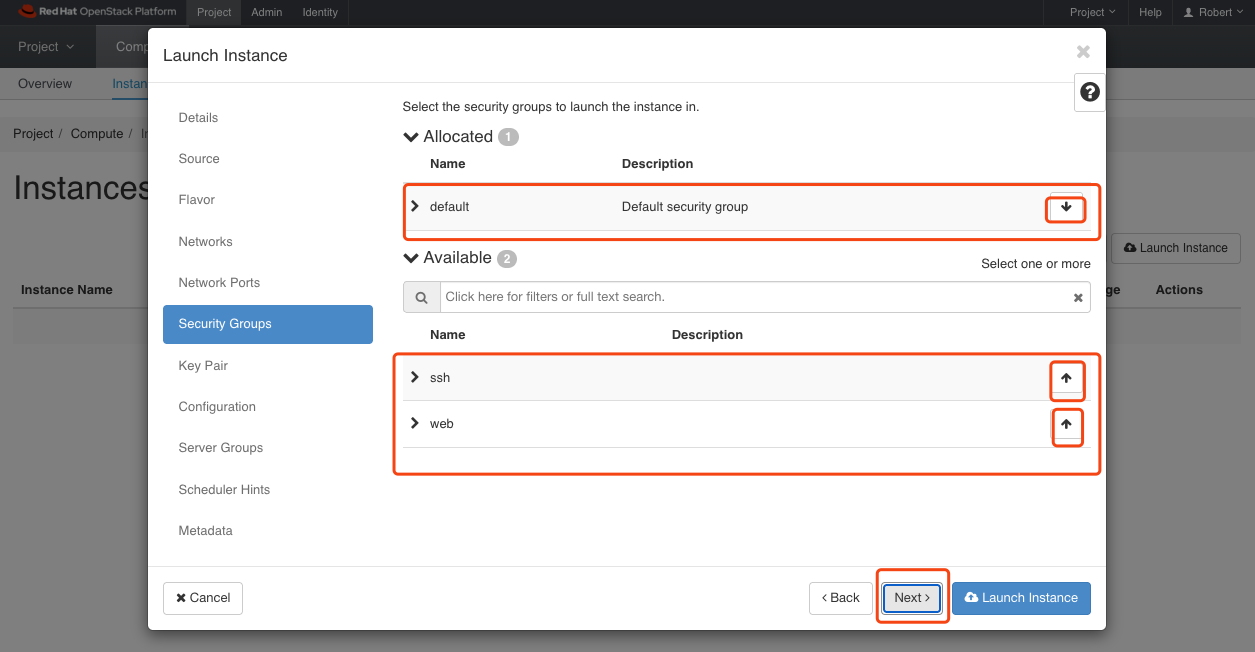Click the Next button

[911, 597]
